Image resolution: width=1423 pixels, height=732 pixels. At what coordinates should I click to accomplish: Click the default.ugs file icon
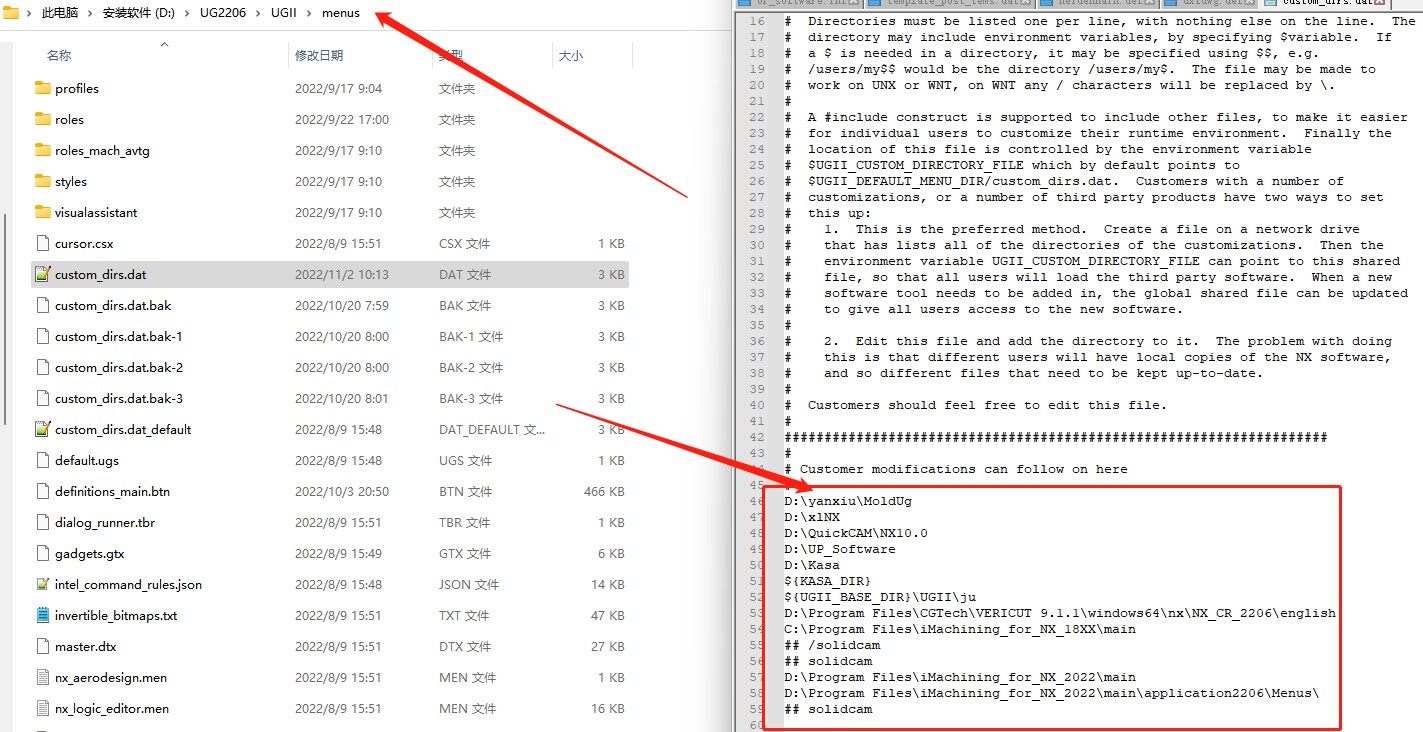click(x=42, y=460)
